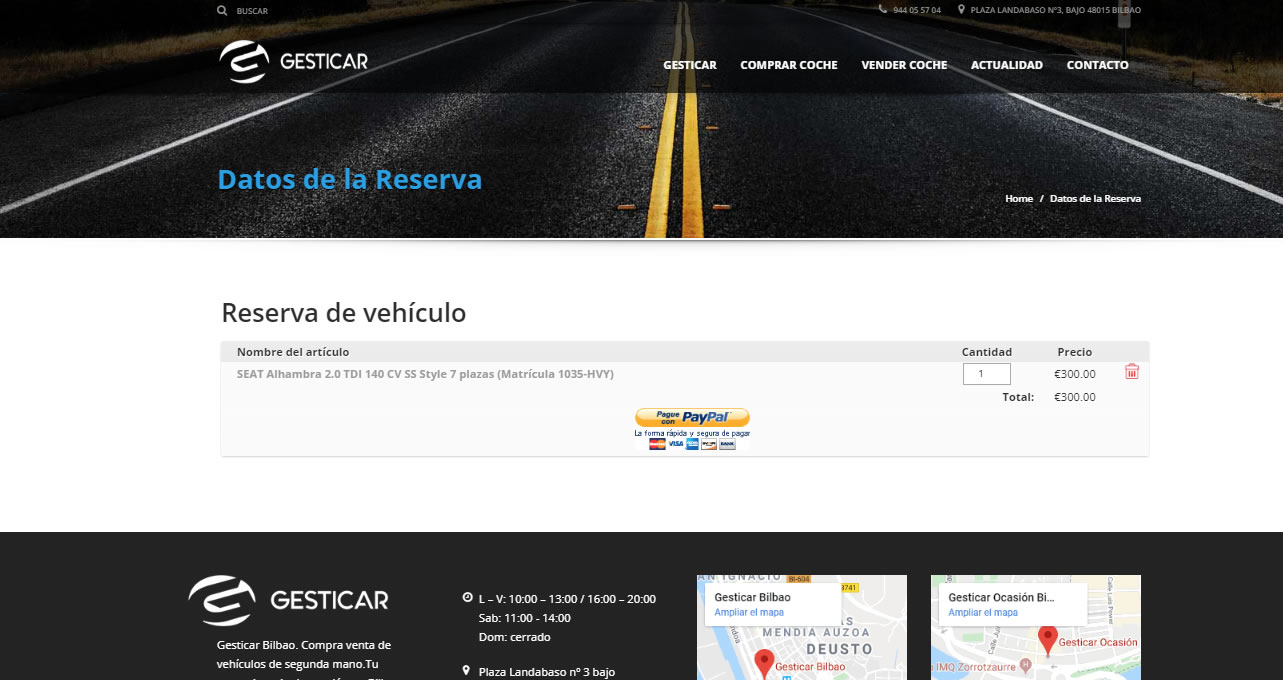This screenshot has height=680, width=1283.
Task: Click the Sab: 11:00 - 14:00 line
Action: click(525, 618)
